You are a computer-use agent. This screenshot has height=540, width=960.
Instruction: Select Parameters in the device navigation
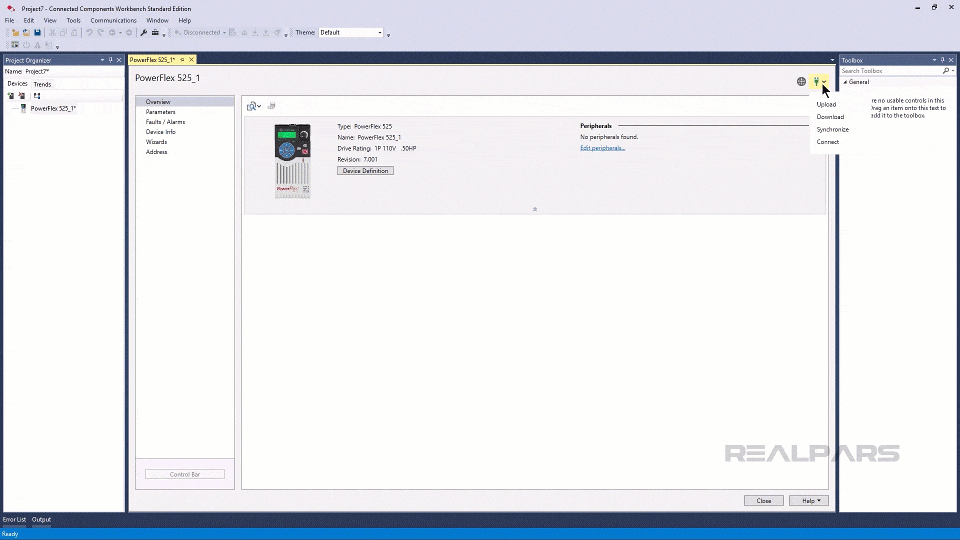pyautogui.click(x=160, y=112)
